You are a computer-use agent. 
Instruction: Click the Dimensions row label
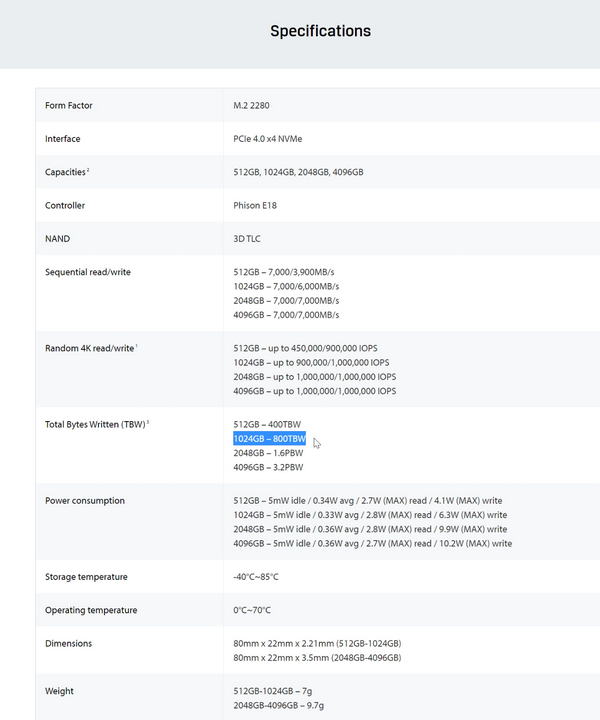pyautogui.click(x=68, y=644)
